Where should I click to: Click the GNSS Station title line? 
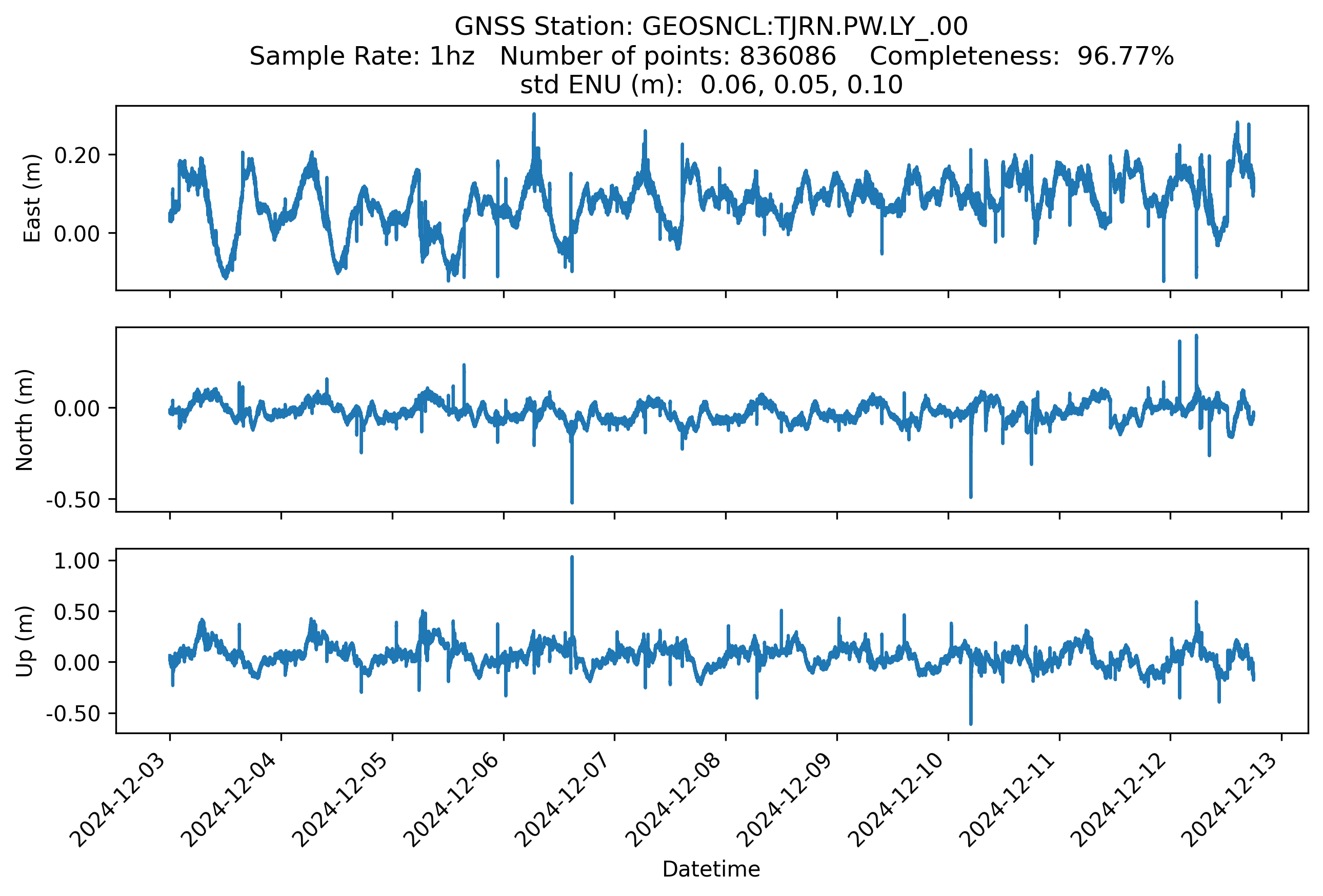(x=711, y=26)
